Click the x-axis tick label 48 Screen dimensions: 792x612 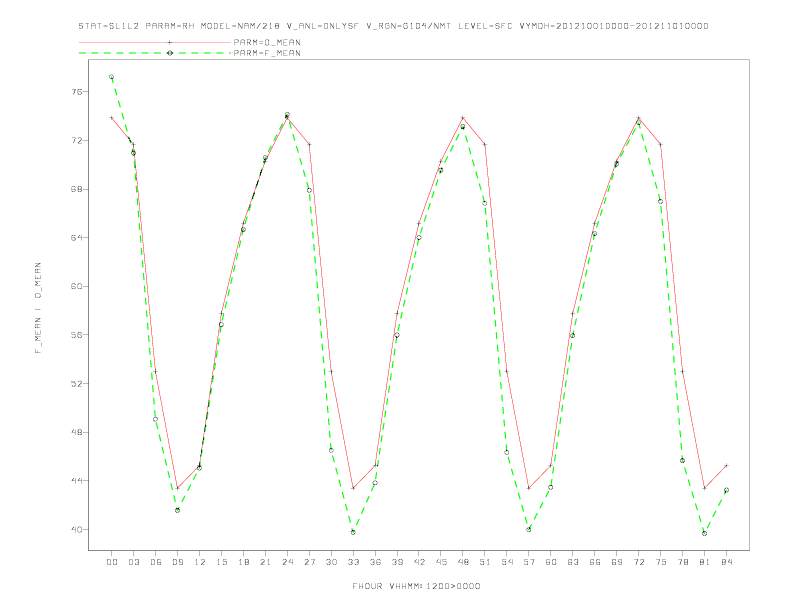(x=463, y=562)
